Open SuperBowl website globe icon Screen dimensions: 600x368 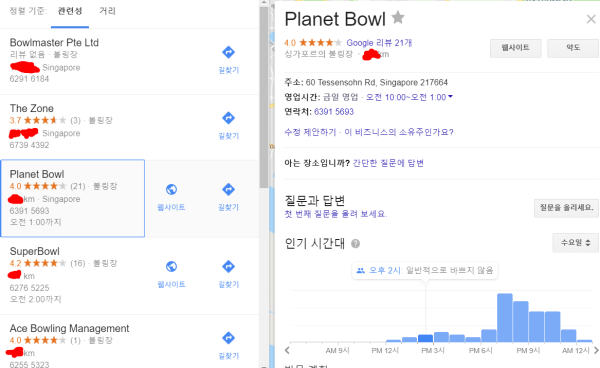171,267
